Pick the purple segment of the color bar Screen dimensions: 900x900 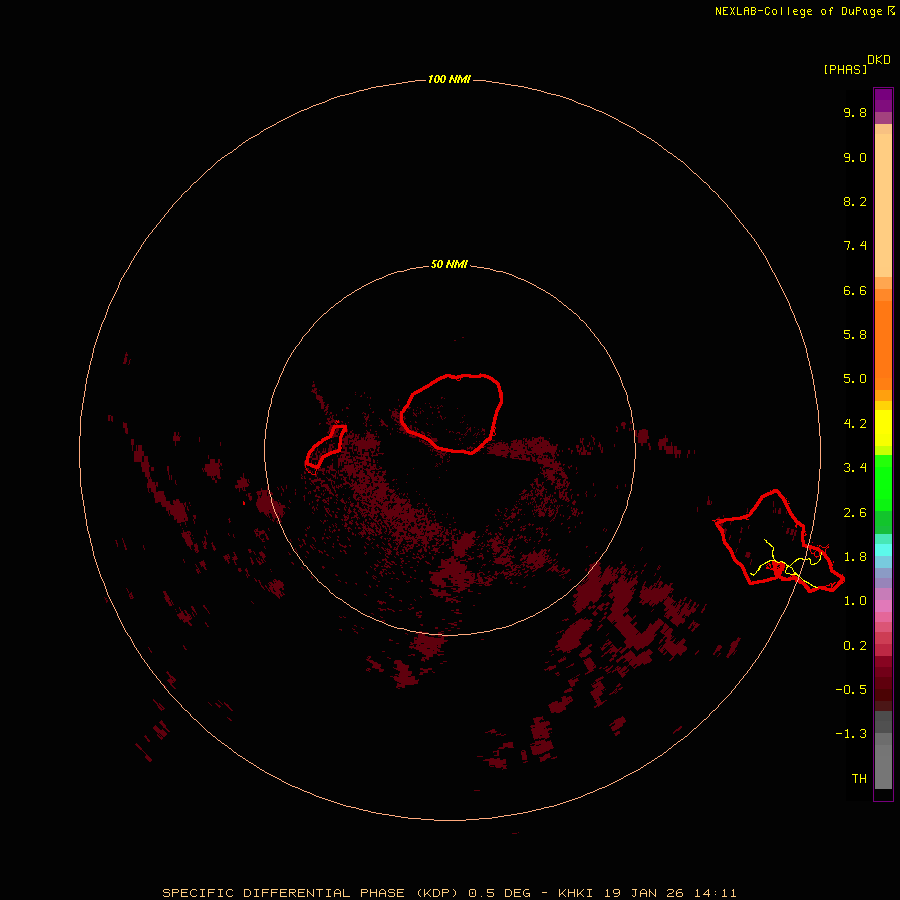883,100
